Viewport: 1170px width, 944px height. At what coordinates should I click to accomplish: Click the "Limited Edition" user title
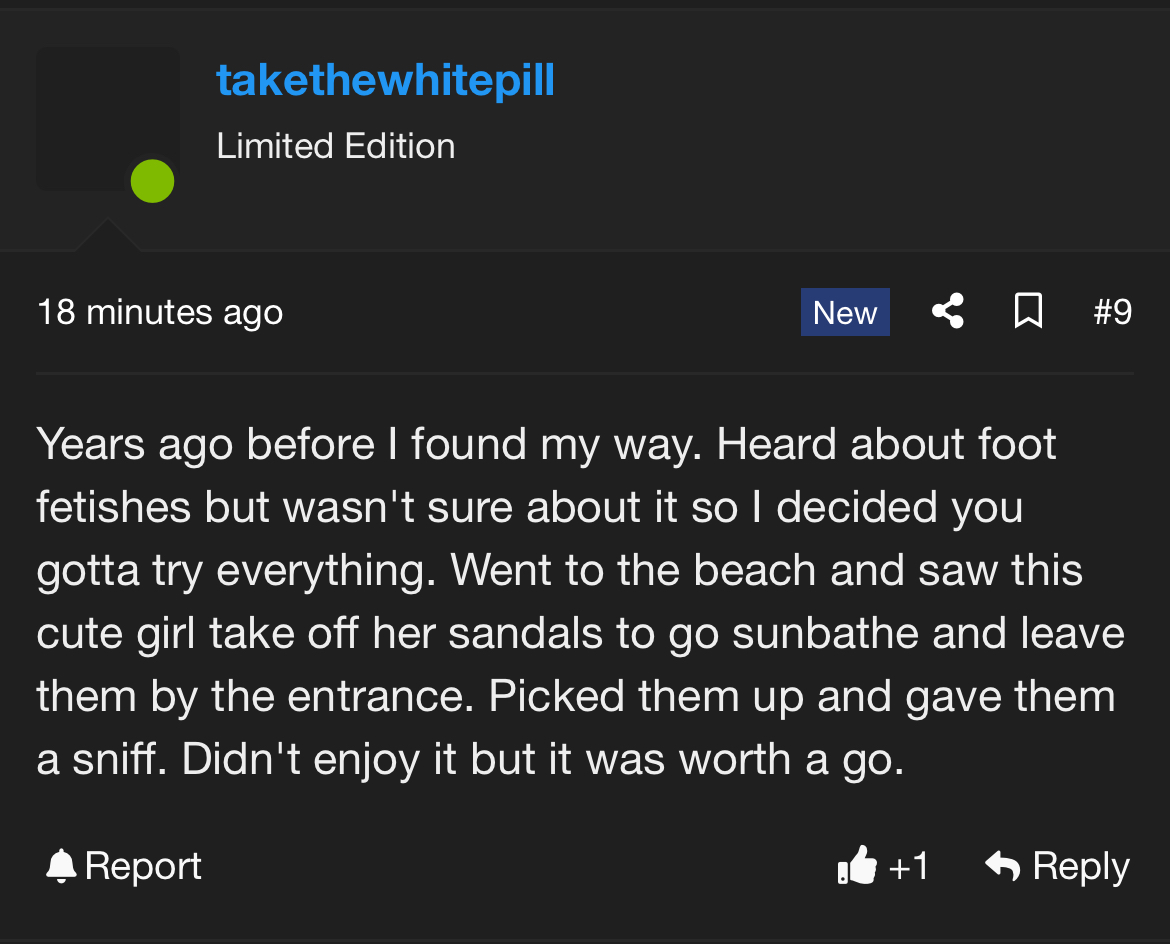[x=335, y=147]
